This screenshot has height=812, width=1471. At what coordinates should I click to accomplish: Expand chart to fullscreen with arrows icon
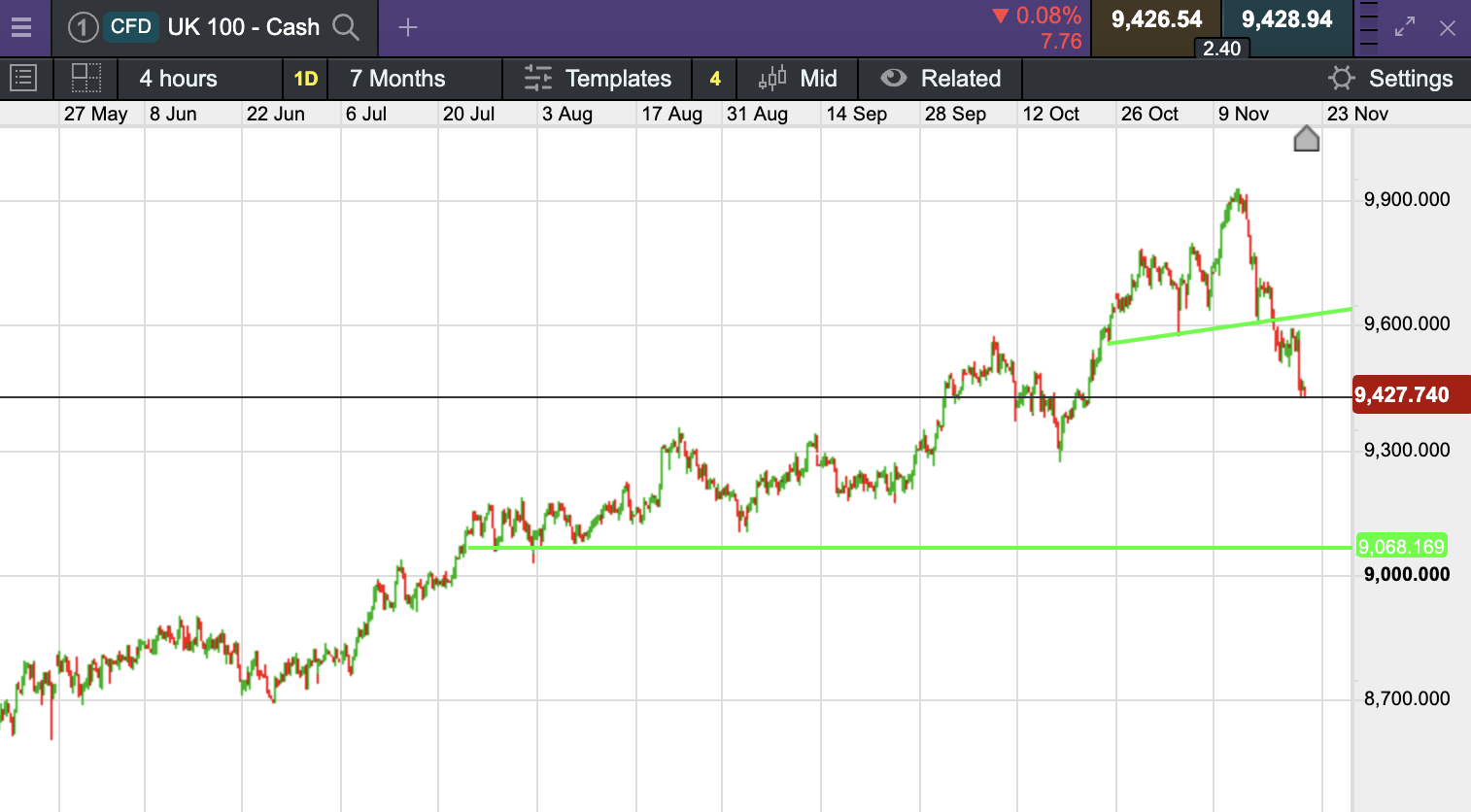[1405, 27]
